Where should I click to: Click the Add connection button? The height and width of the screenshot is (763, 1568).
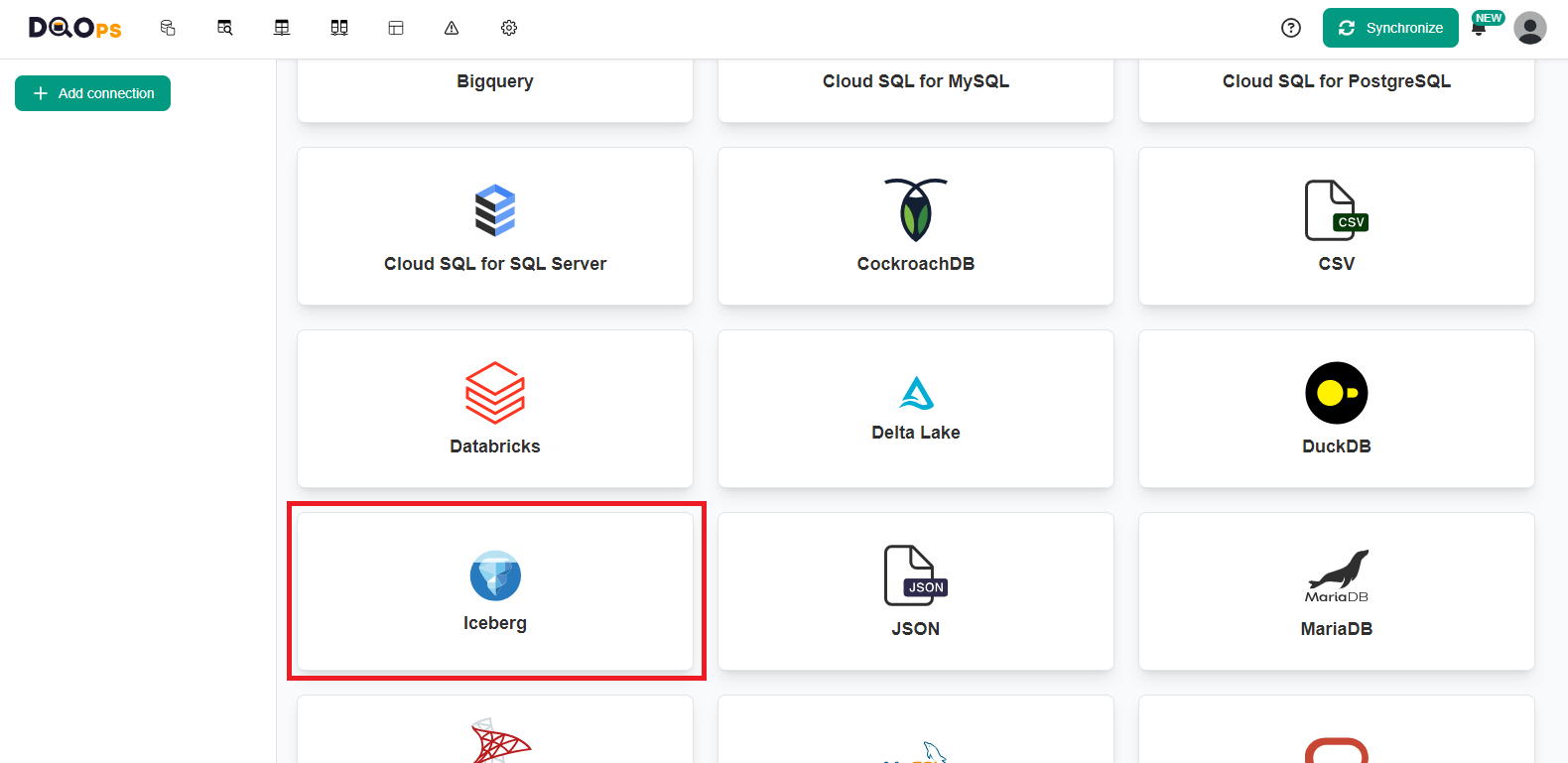point(92,93)
